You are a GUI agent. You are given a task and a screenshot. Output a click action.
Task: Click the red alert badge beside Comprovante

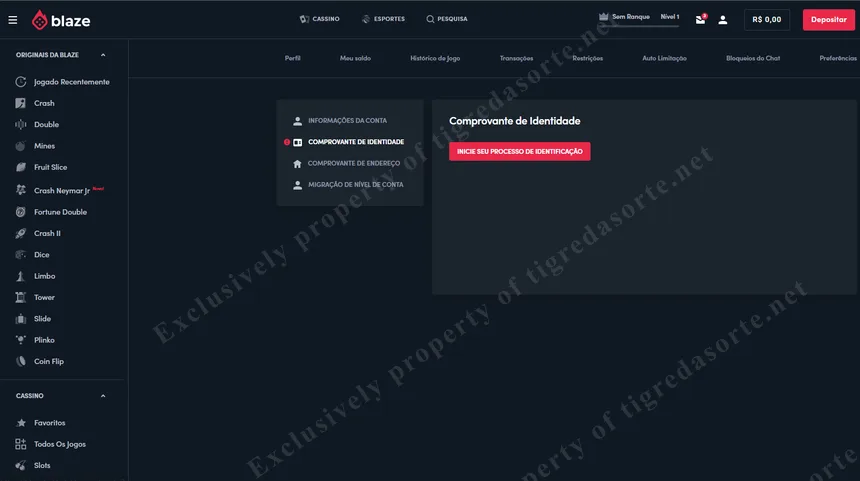[287, 142]
